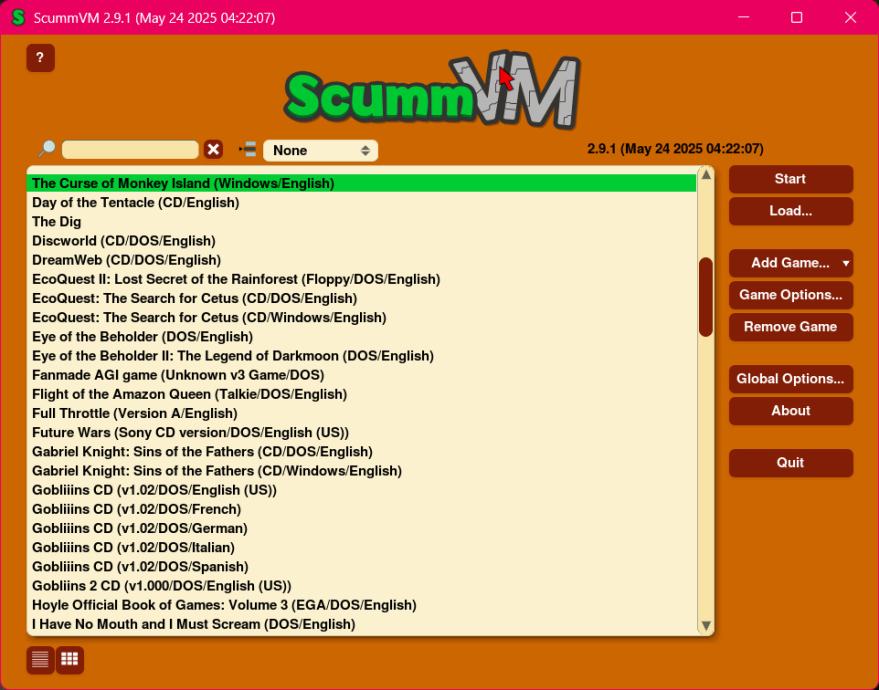
Task: Select EcoQuest II: Lost Secret of the Rainforest
Action: [361, 279]
